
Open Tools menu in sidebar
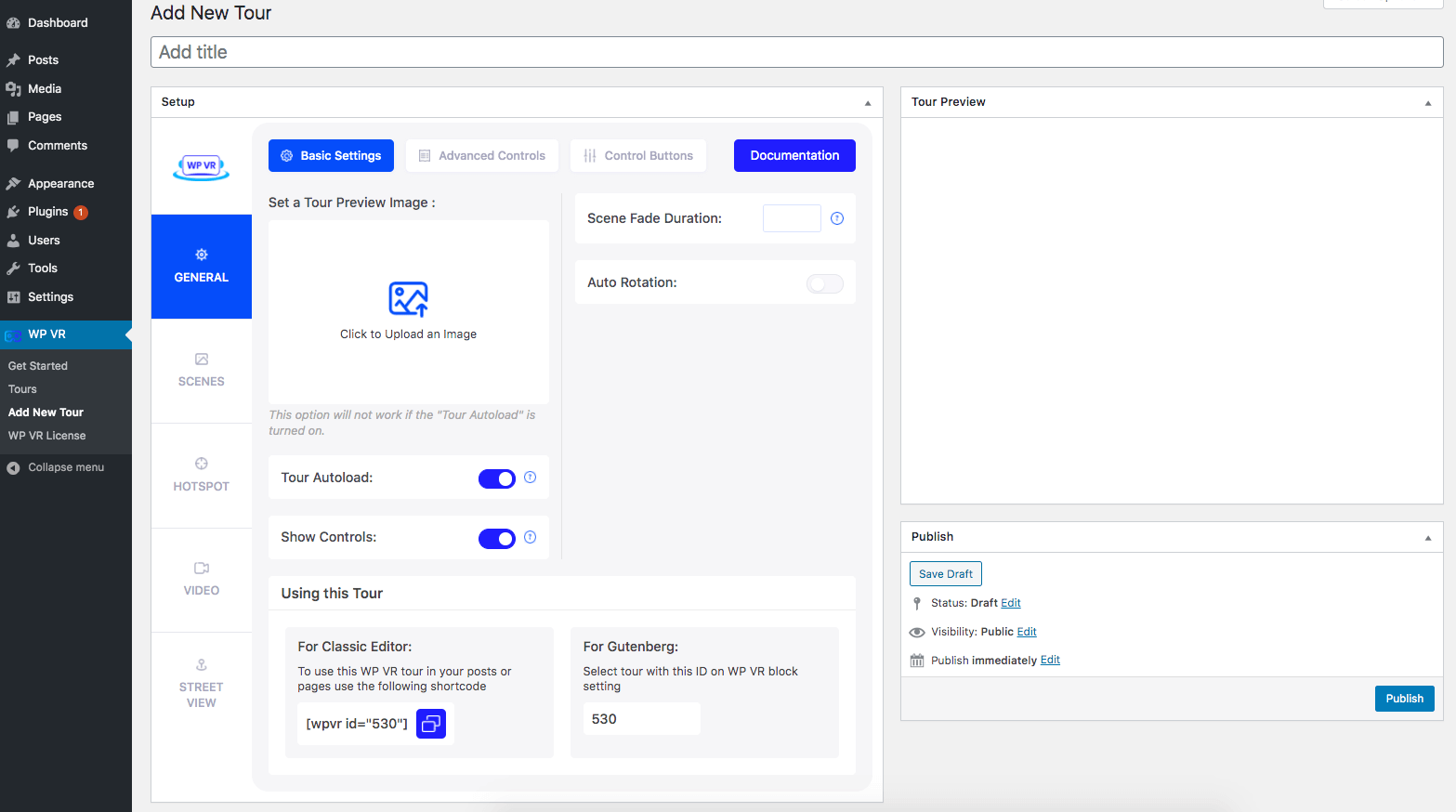[x=66, y=268]
